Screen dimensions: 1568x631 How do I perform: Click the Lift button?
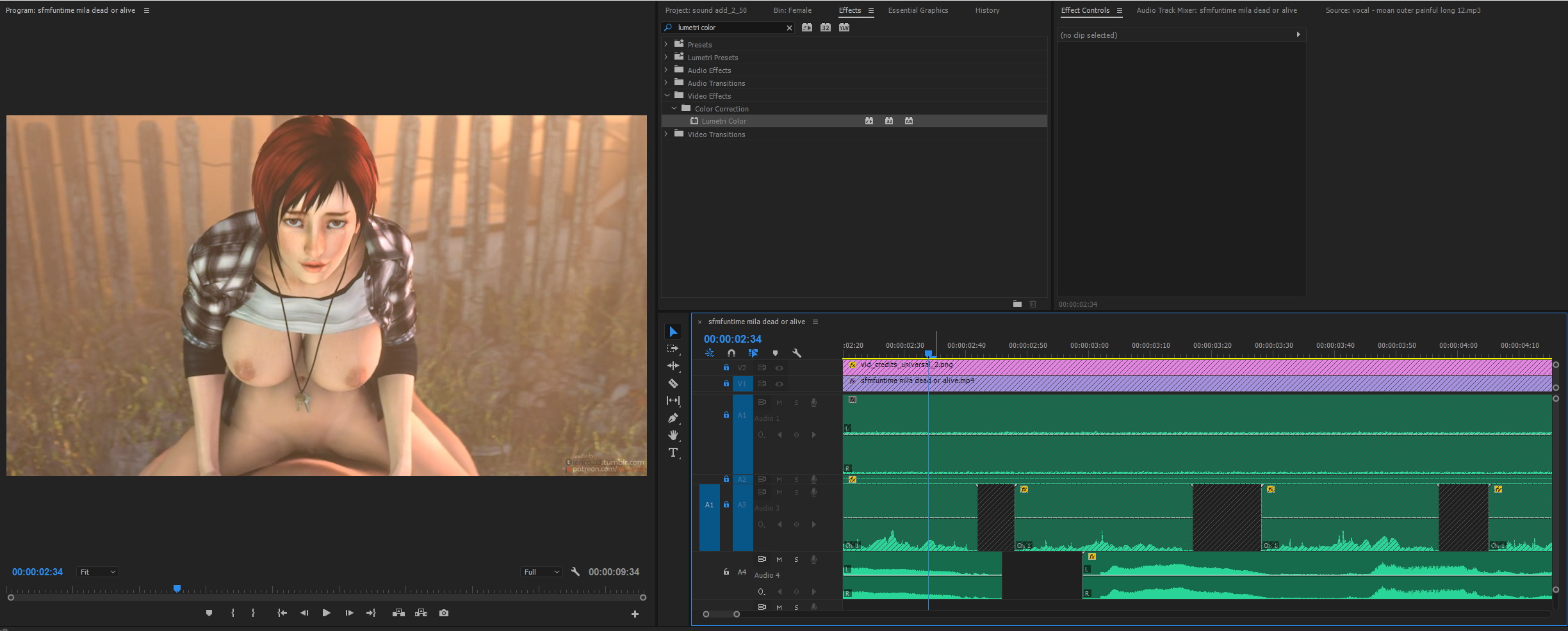pyautogui.click(x=398, y=613)
